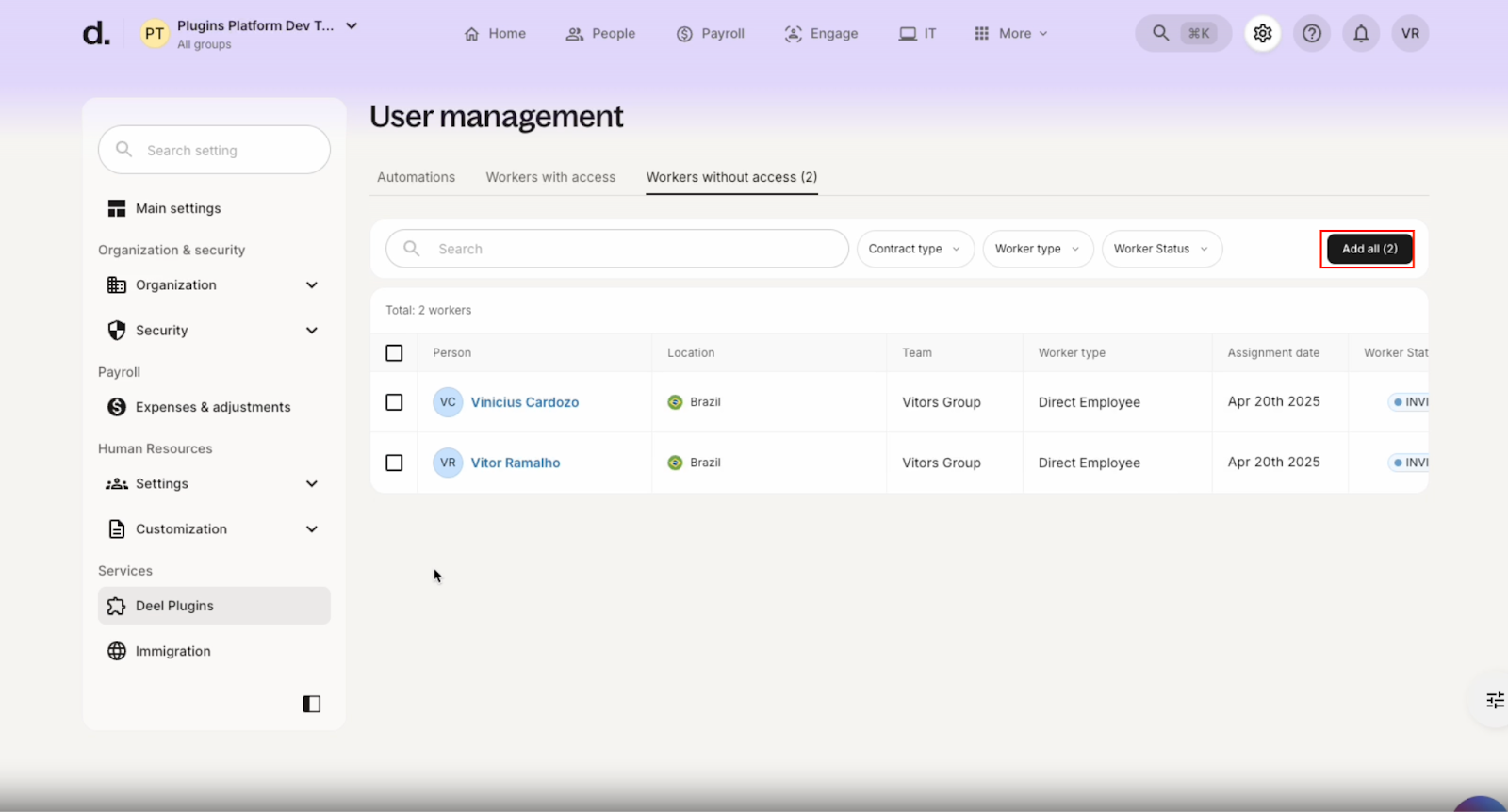
Task: Check the Vinicius Cardozo row checkbox
Action: pos(394,402)
